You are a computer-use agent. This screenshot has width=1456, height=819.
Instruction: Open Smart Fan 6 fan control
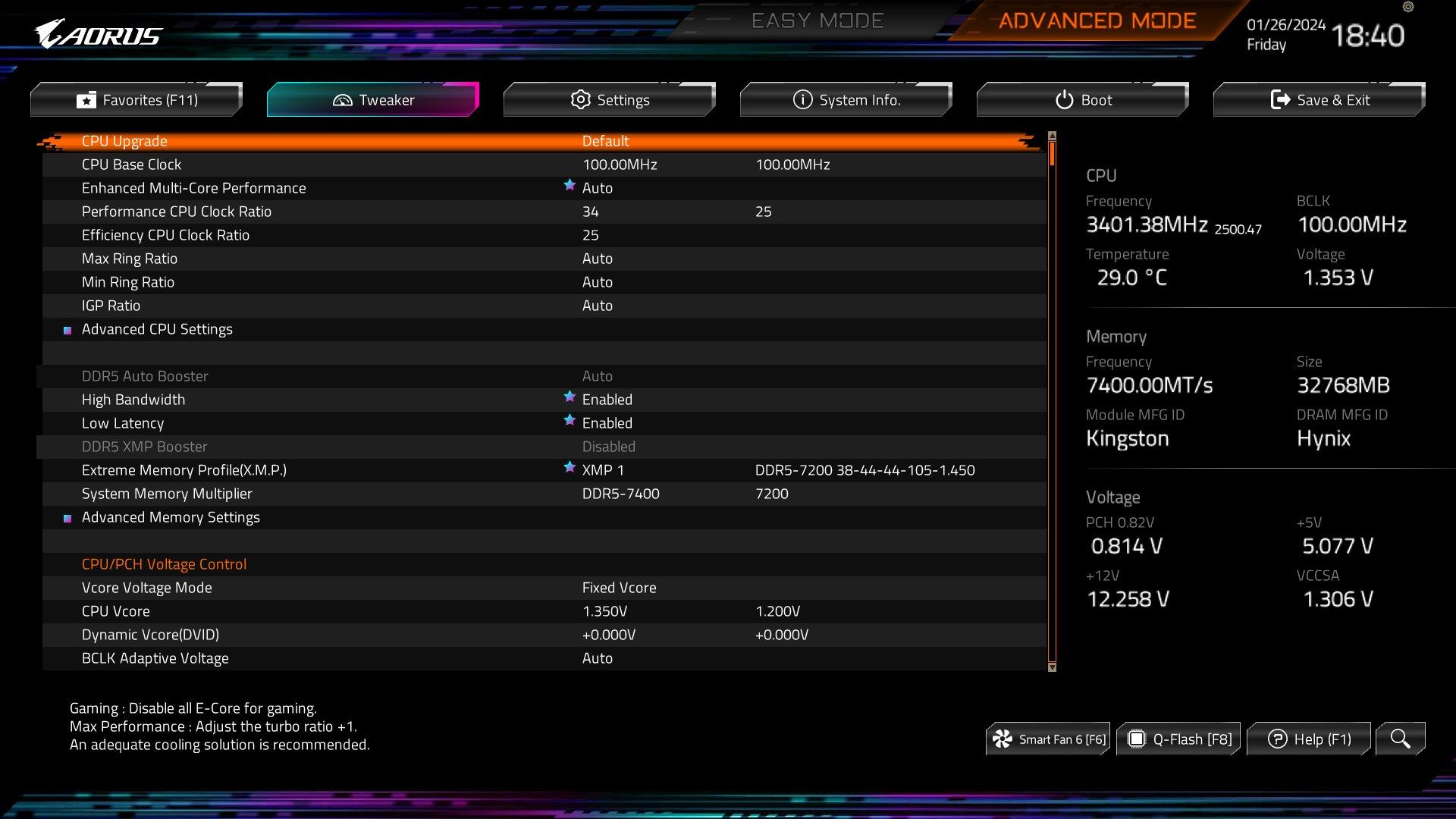click(x=1049, y=739)
